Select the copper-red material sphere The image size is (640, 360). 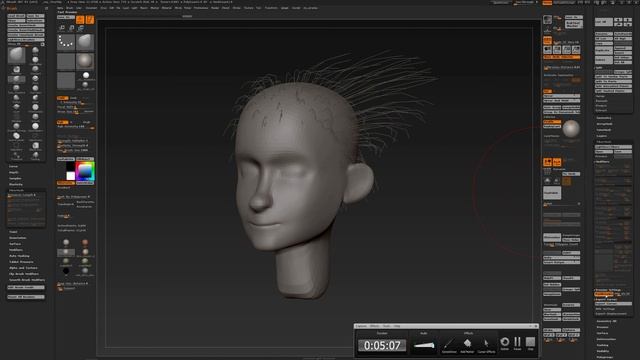point(85,242)
